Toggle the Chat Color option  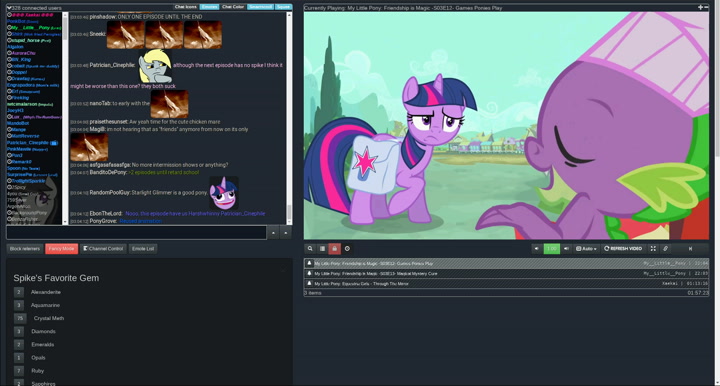coord(233,7)
